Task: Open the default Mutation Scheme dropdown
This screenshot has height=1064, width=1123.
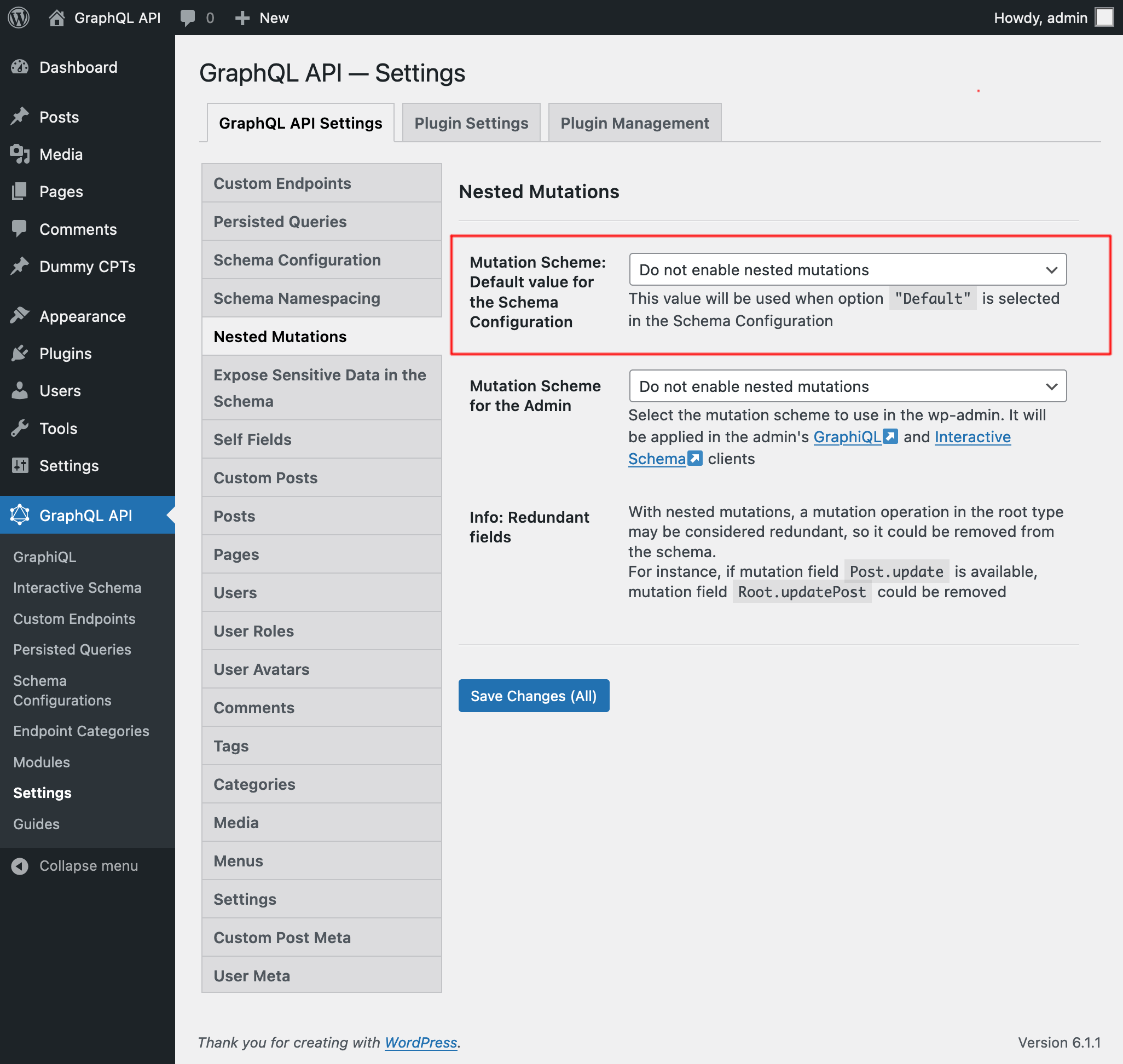Action: pos(847,269)
